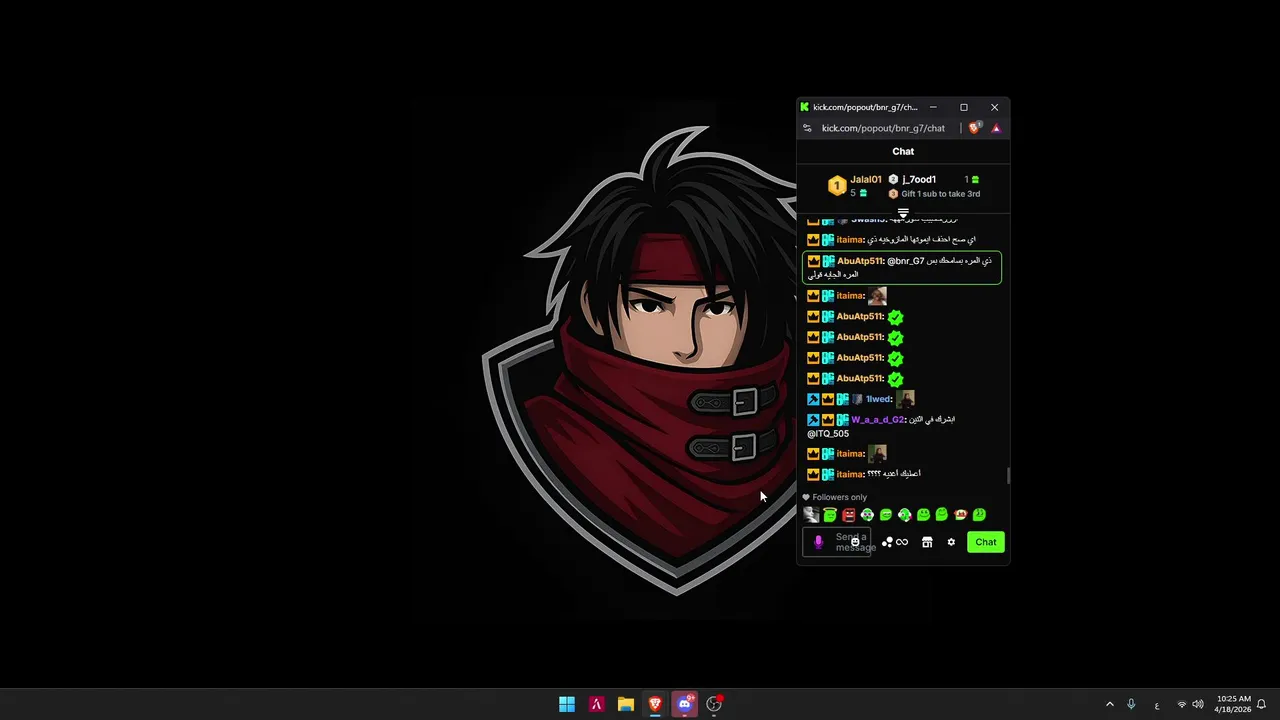Switch the Arabic input language indicator
Image resolution: width=1280 pixels, height=720 pixels.
tap(1157, 705)
